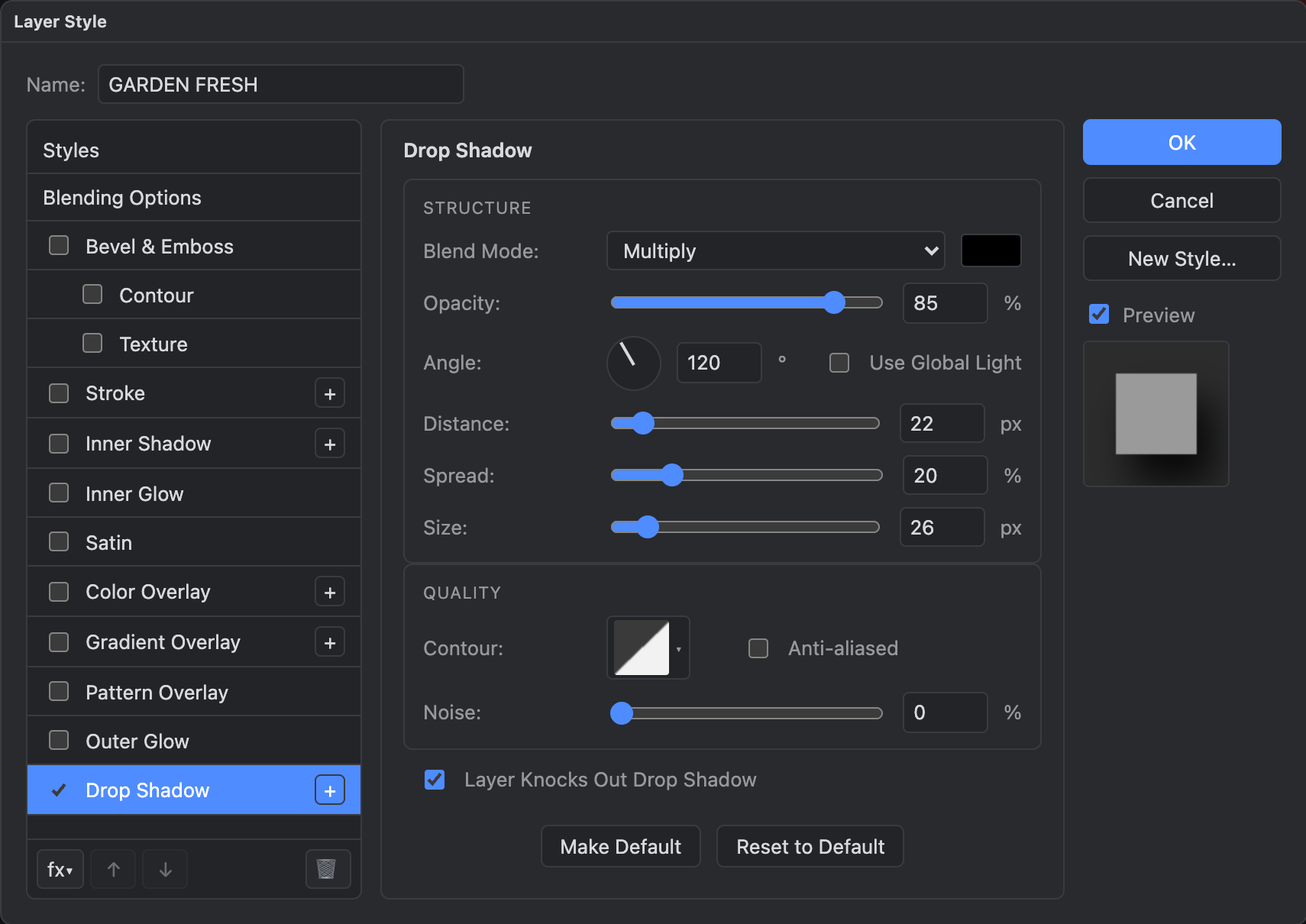Select the Satin effect row
The height and width of the screenshot is (924, 1306).
[194, 542]
